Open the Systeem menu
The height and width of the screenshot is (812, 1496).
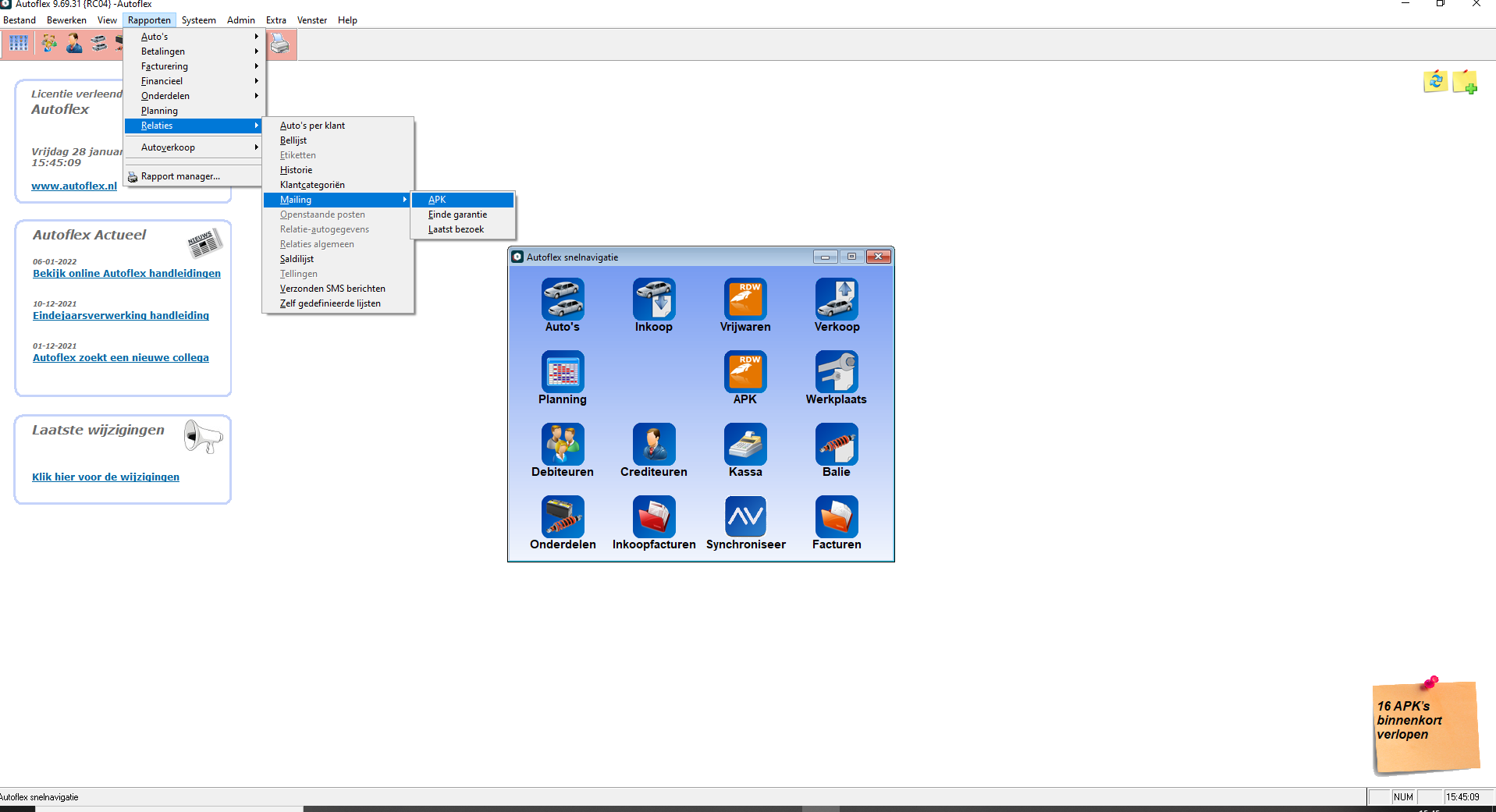198,20
